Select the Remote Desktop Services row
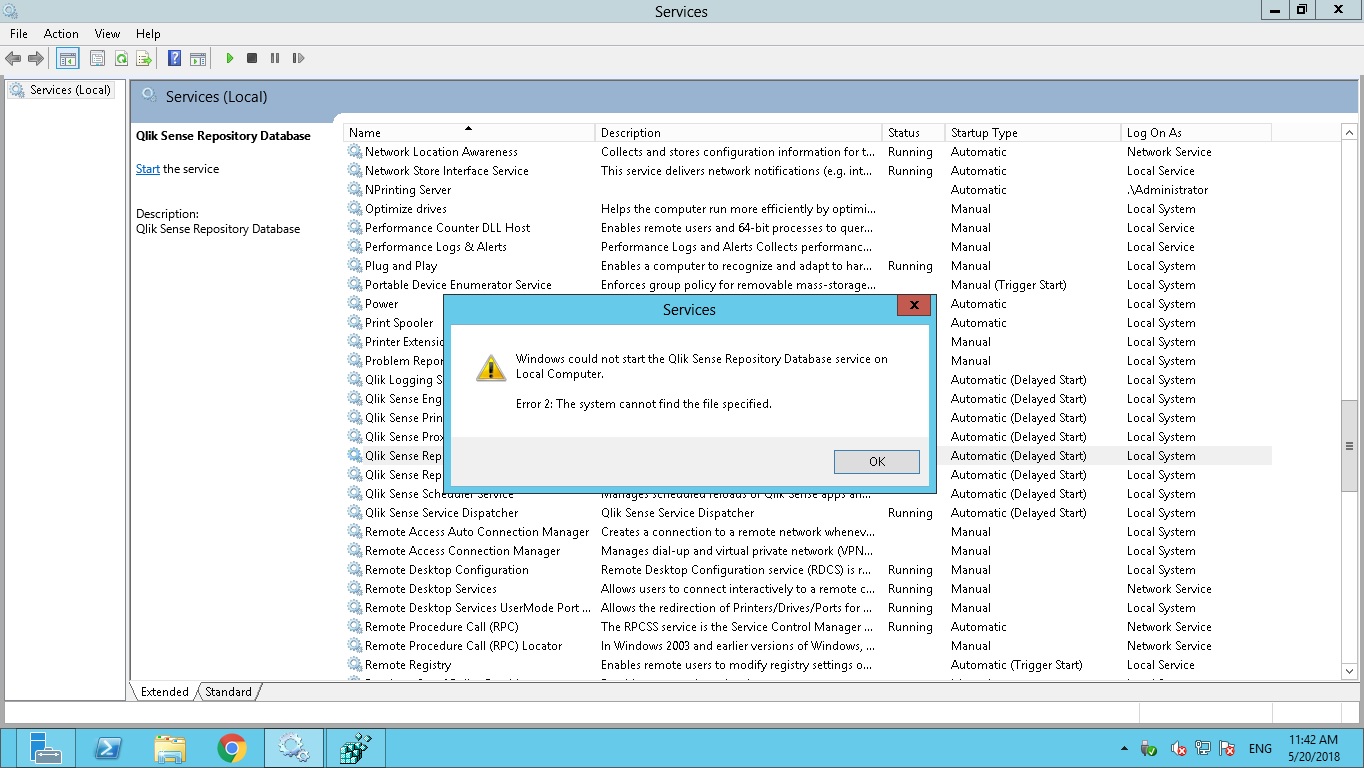Screen dimensions: 1364x768 pos(808,589)
